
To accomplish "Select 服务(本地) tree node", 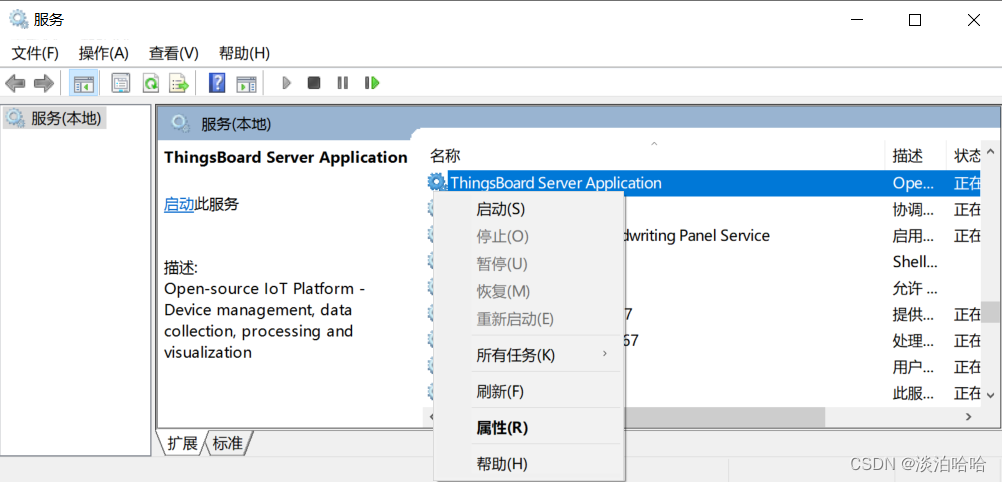I will (x=54, y=118).
